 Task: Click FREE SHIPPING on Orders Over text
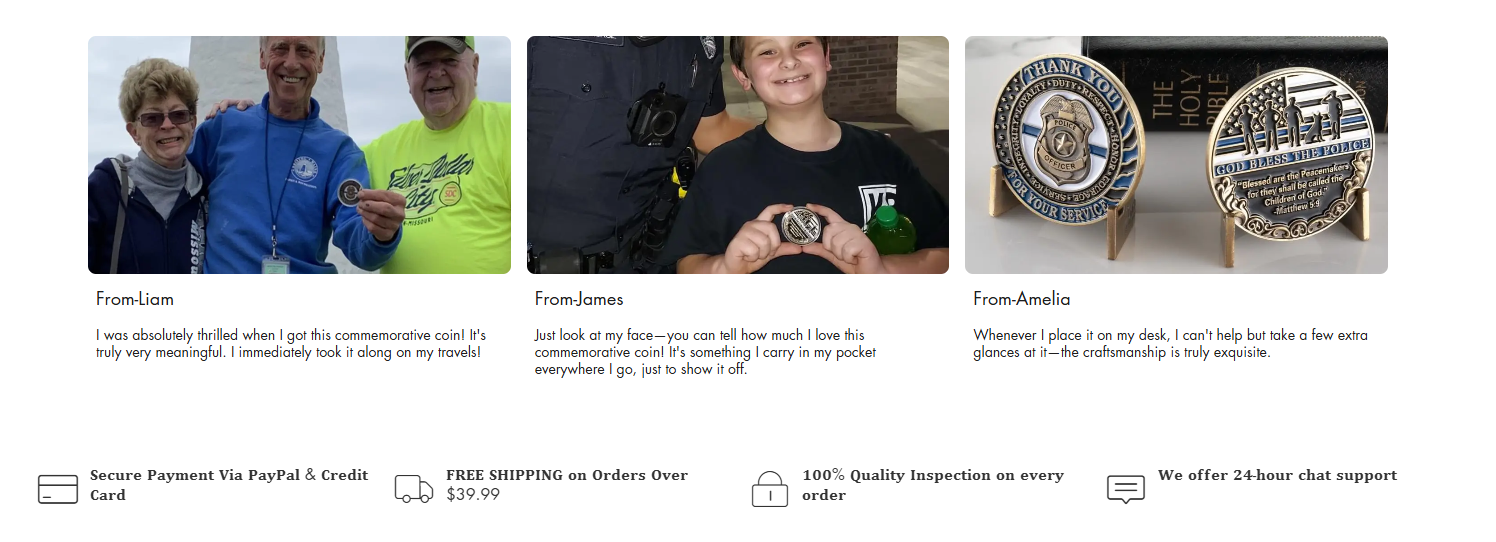point(567,475)
